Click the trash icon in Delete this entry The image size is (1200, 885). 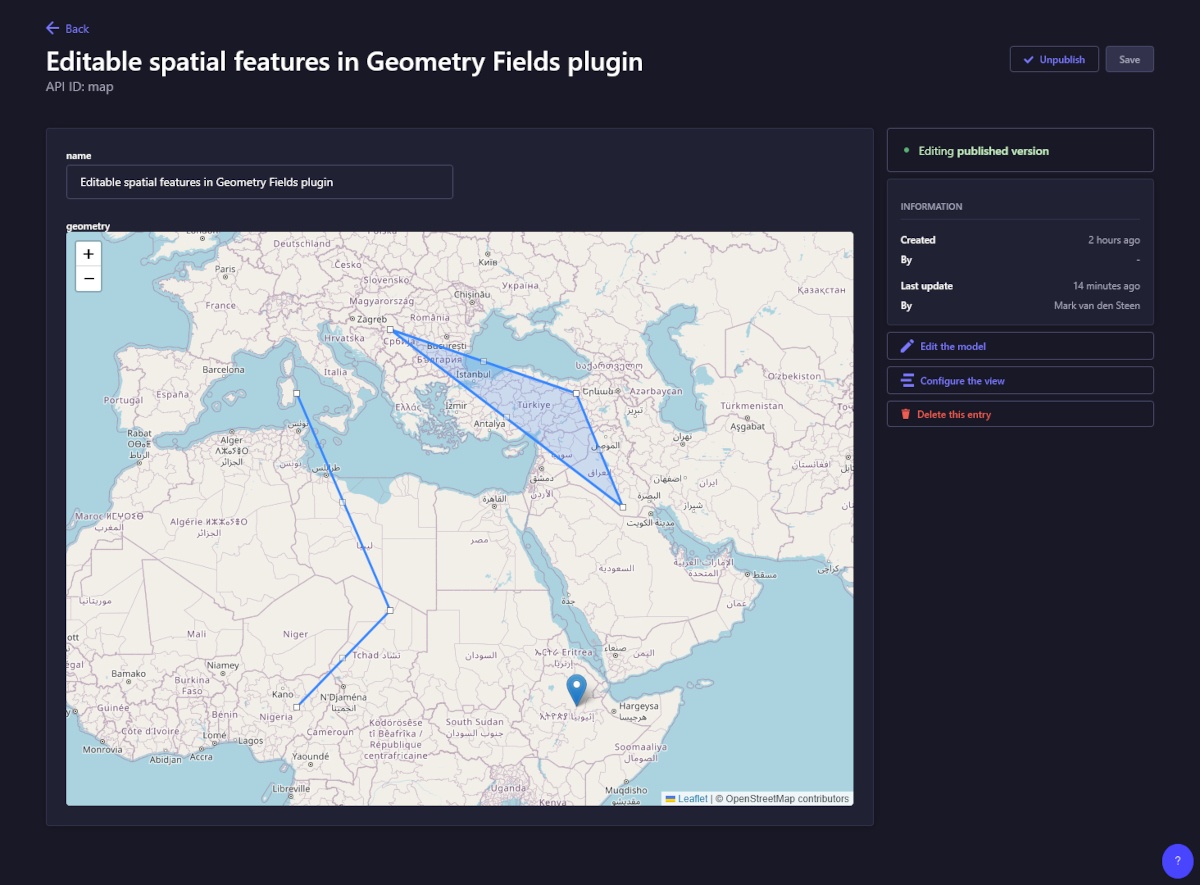coord(906,414)
